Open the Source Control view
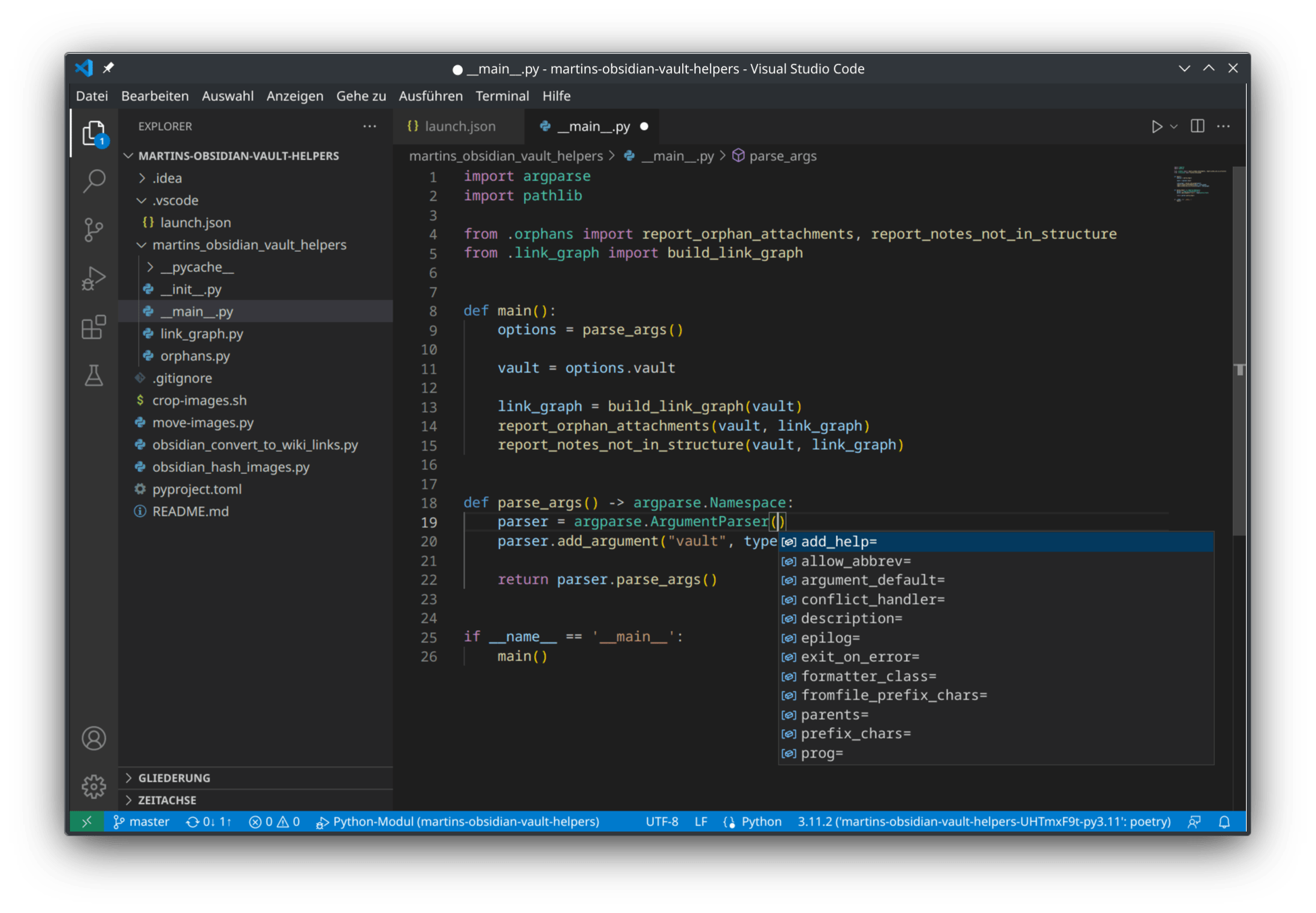The height and width of the screenshot is (913, 1316). tap(94, 229)
